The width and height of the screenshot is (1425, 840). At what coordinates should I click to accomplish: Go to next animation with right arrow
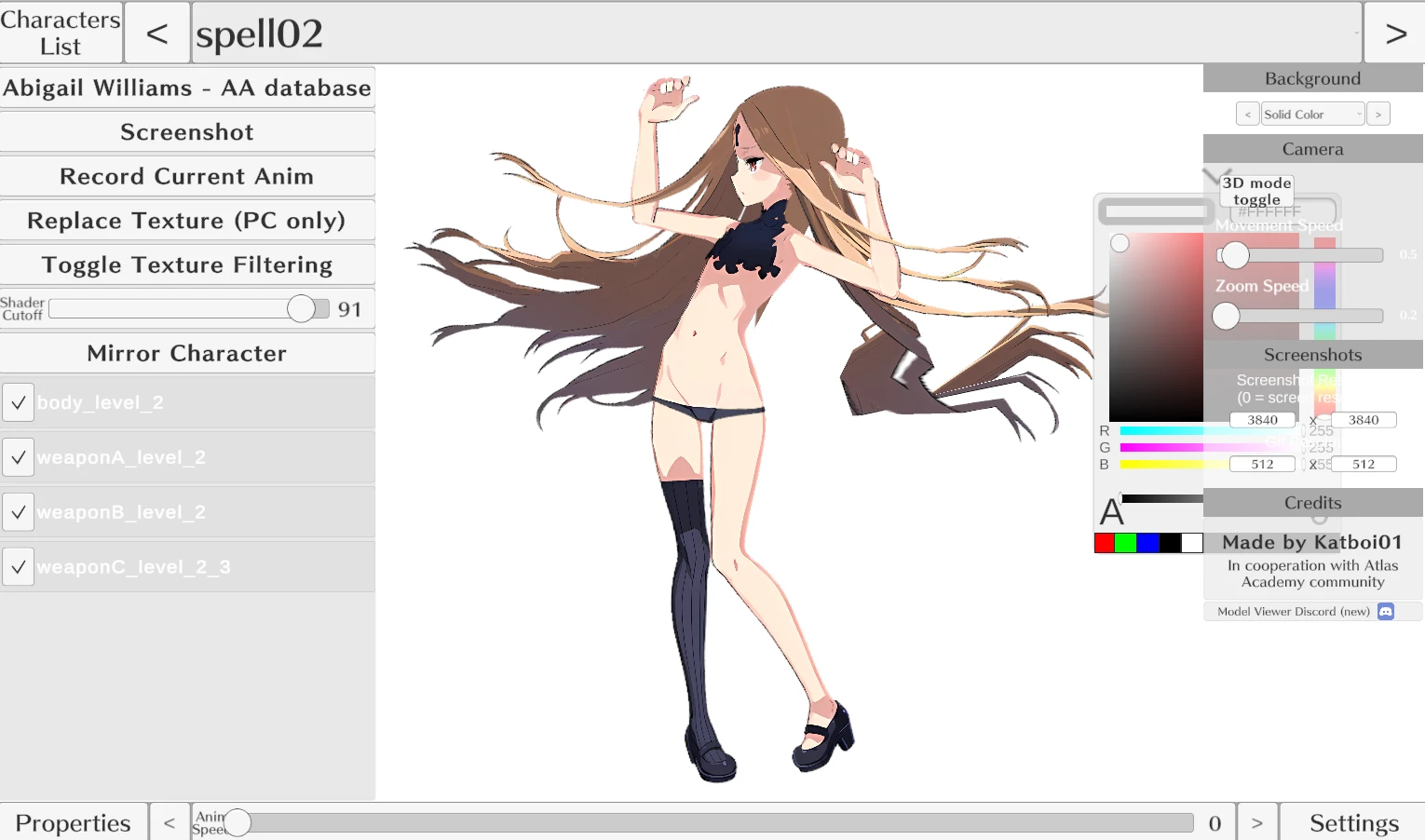coord(1394,34)
